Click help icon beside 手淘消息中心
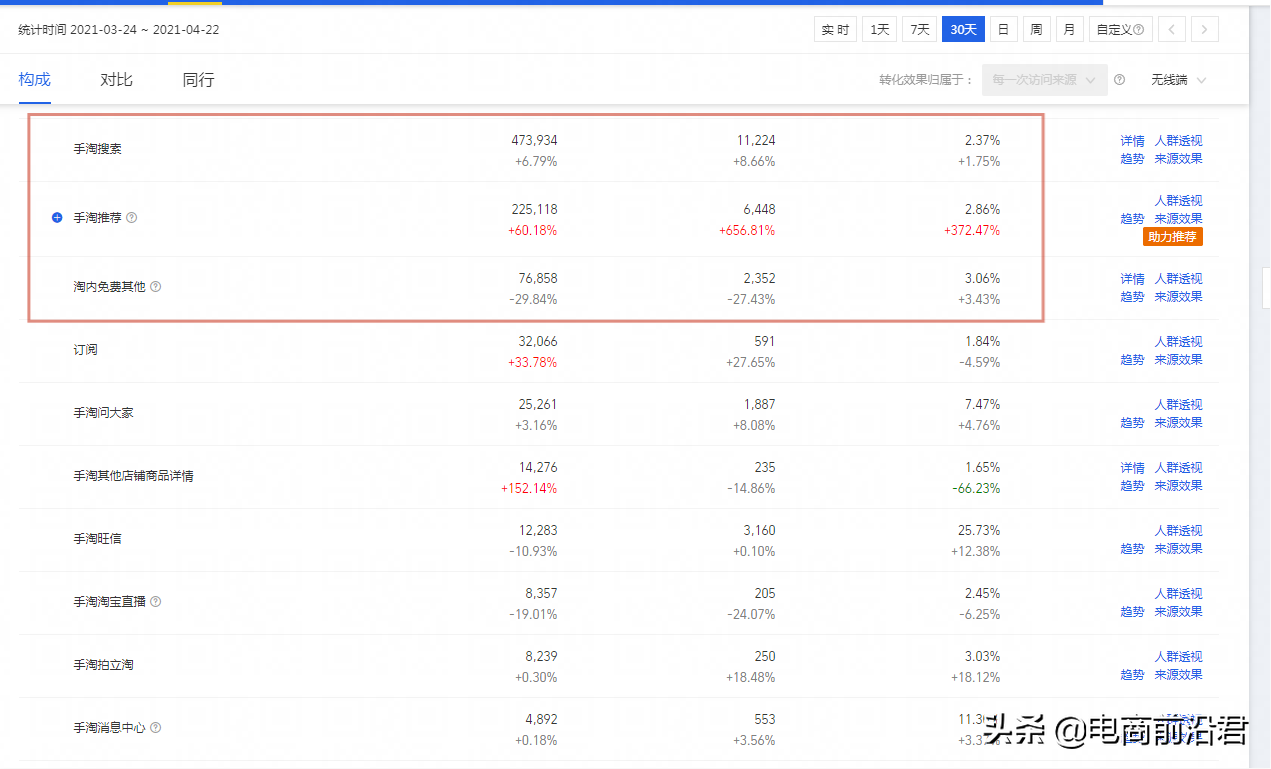Viewport: 1271px width, 769px height. pyautogui.click(x=156, y=728)
